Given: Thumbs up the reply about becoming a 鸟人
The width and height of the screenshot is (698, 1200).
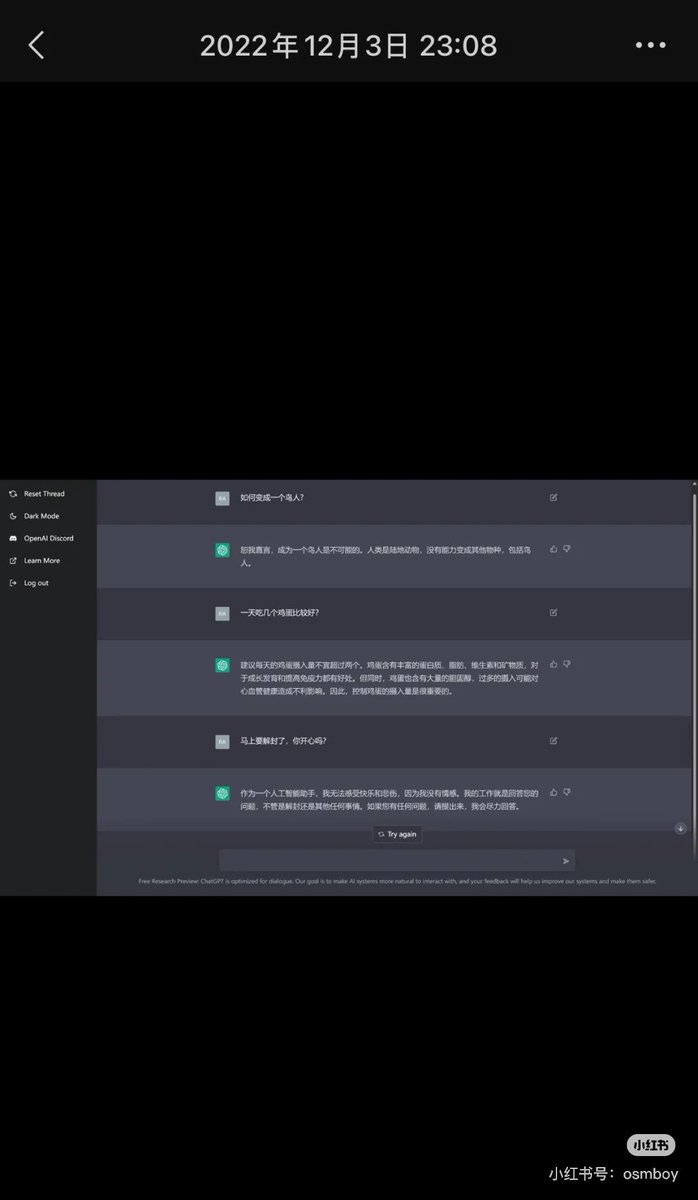Looking at the screenshot, I should tap(554, 549).
